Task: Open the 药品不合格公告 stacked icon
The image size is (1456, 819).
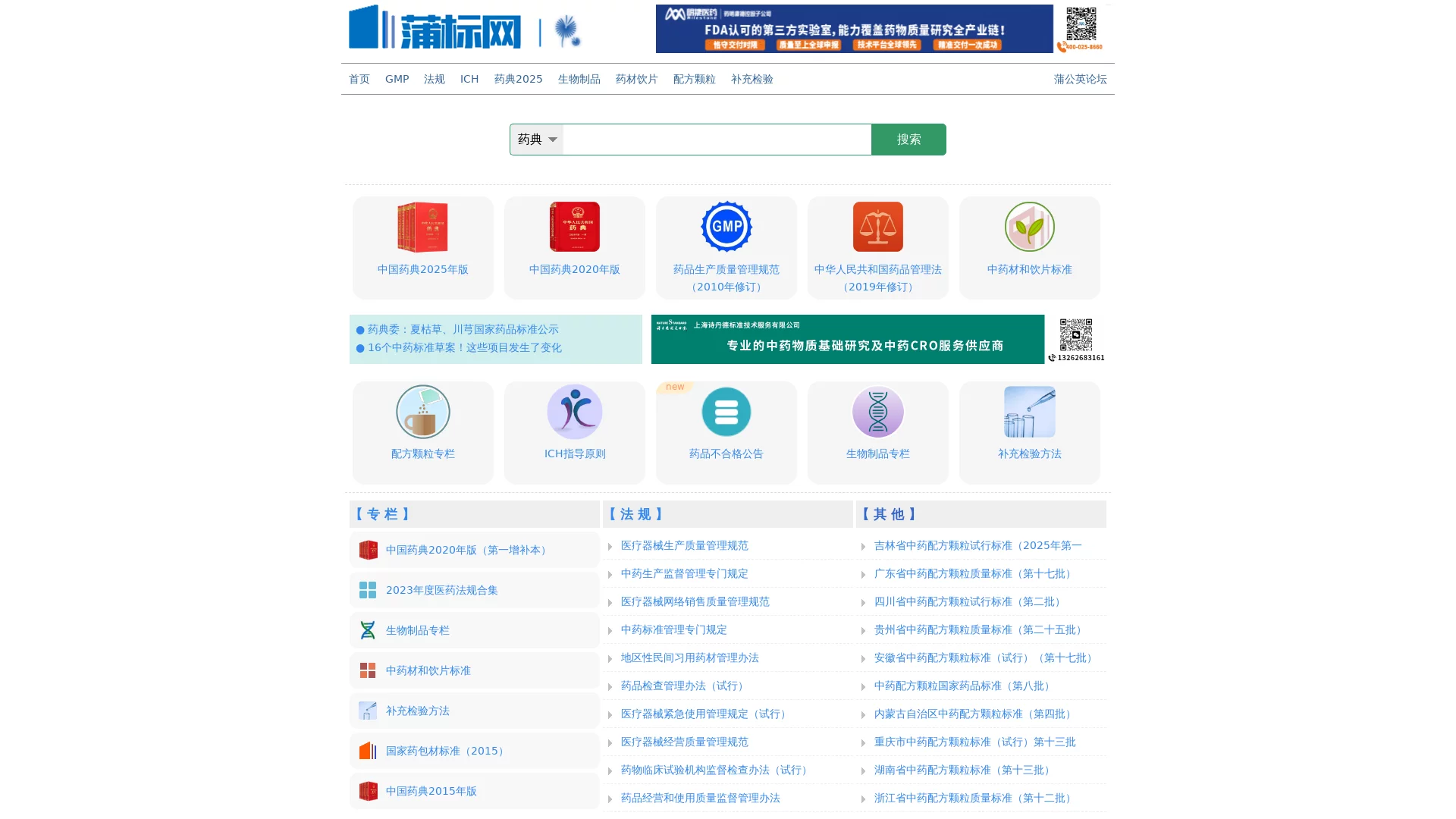Action: (x=726, y=412)
